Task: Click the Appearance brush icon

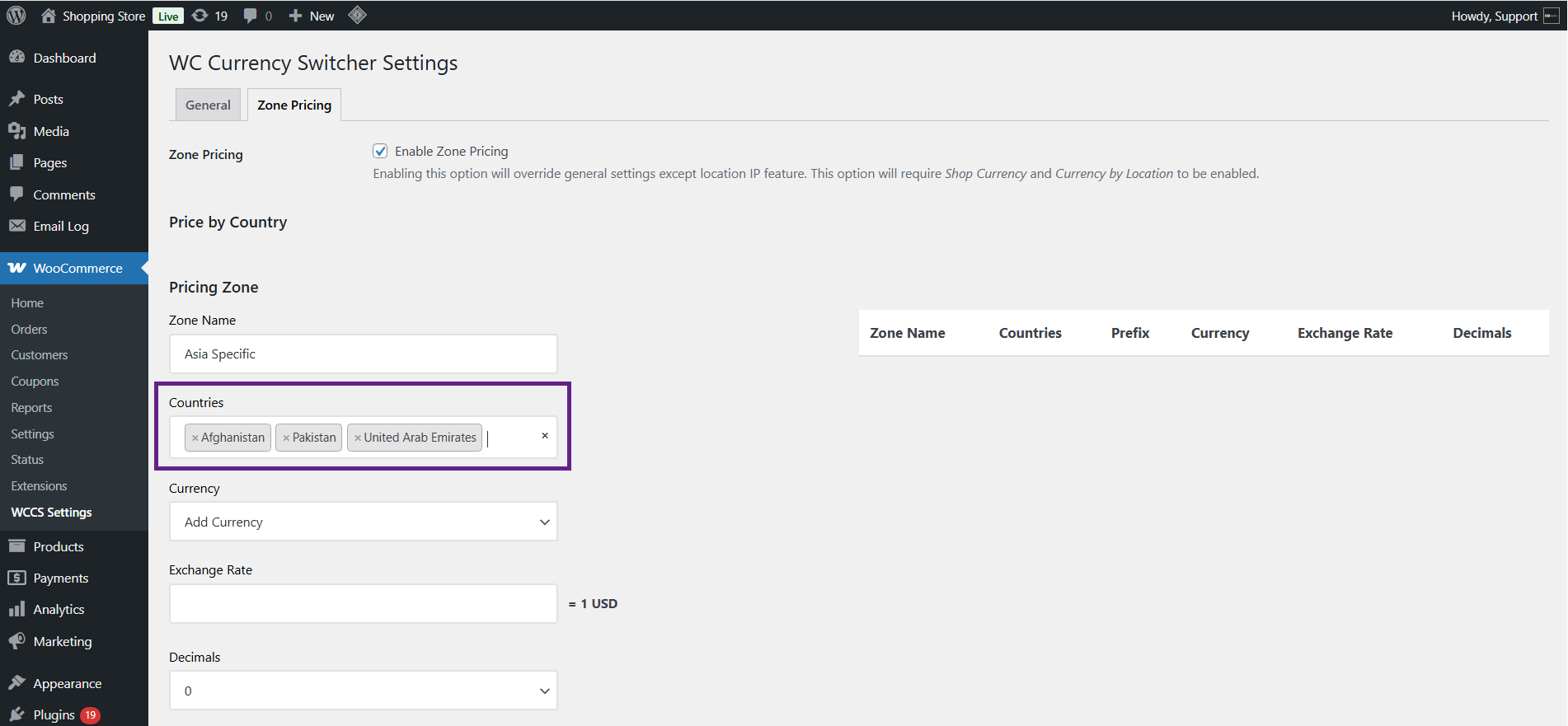Action: (16, 683)
